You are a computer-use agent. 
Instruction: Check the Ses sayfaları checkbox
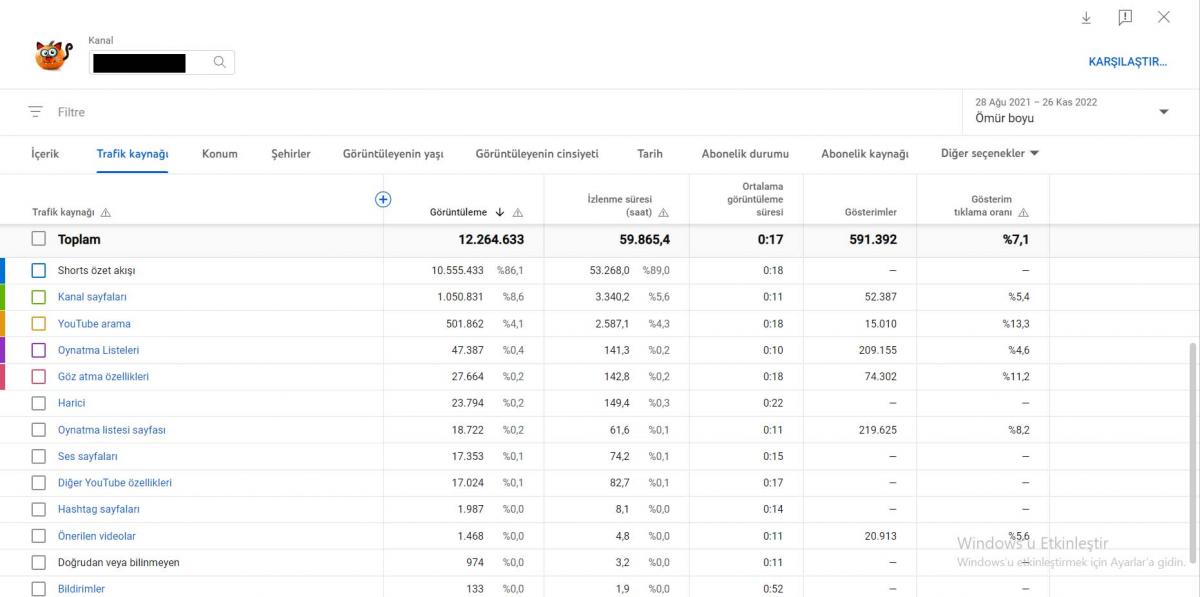(x=38, y=456)
